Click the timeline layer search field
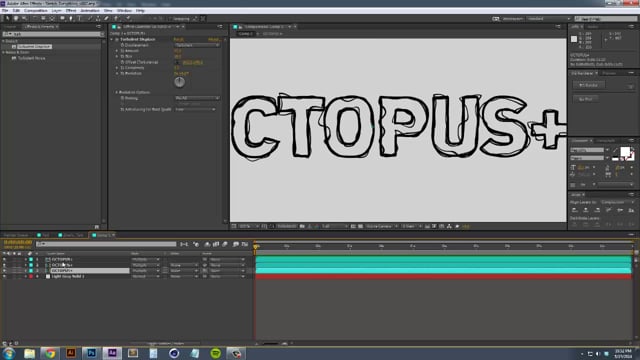 (106, 244)
